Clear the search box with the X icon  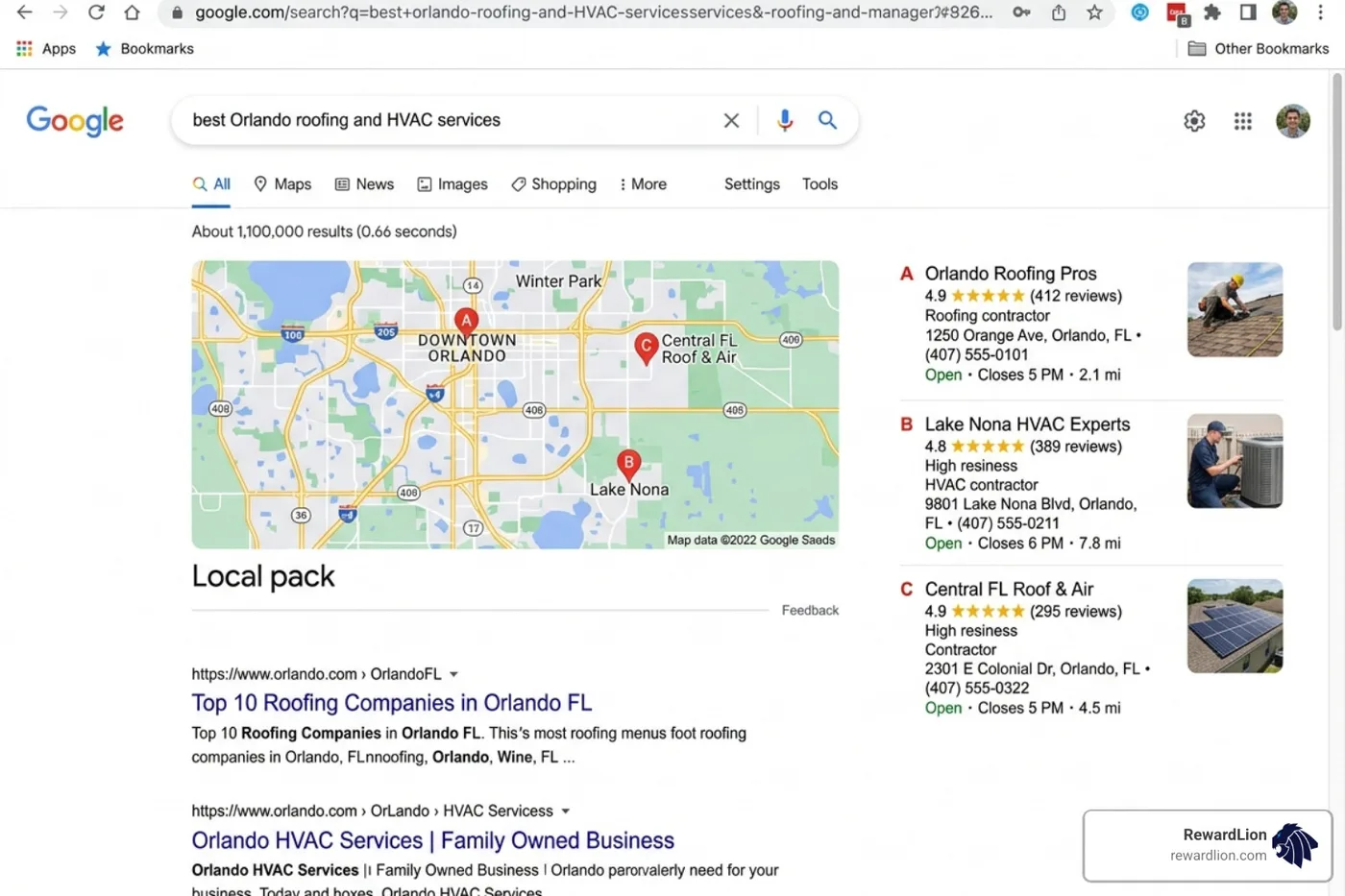point(731,120)
